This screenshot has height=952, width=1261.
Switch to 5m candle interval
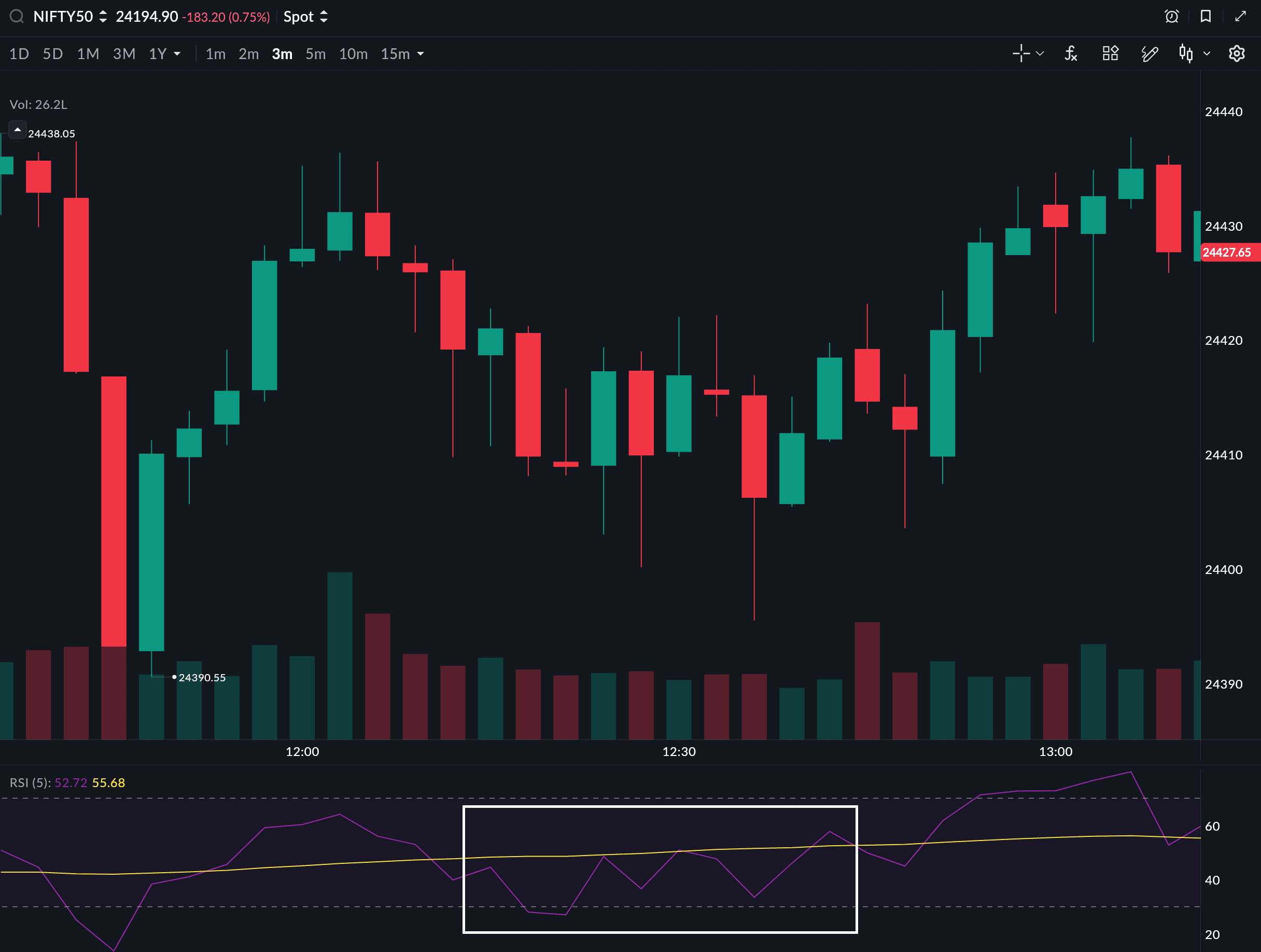click(315, 54)
